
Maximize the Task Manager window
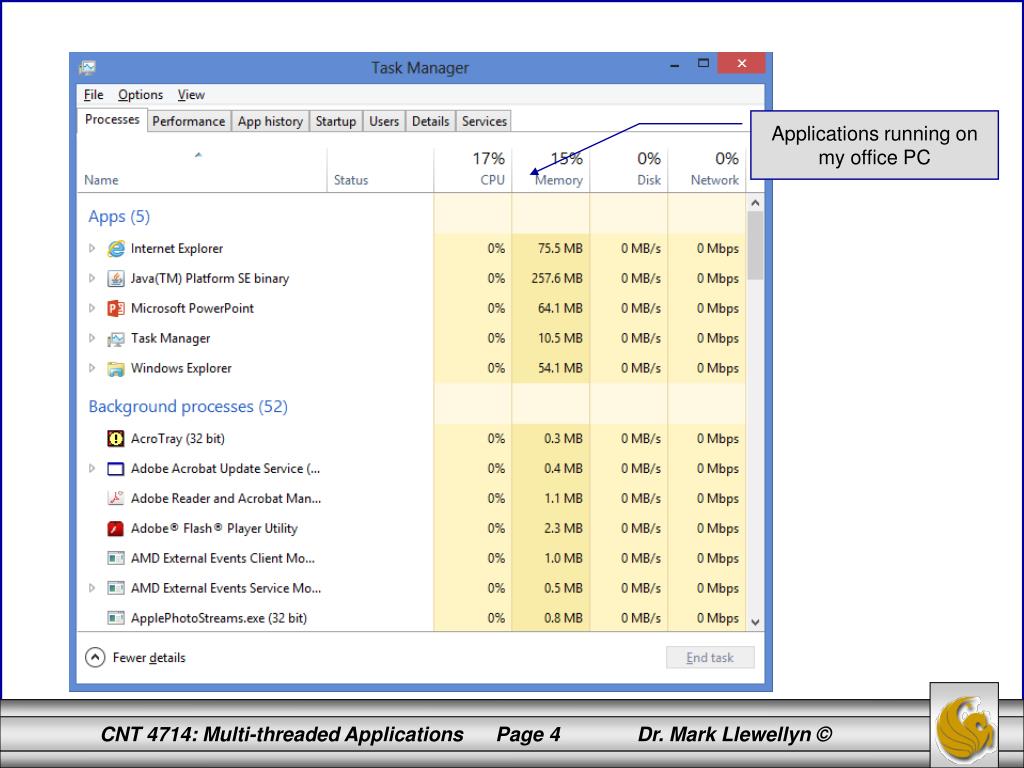703,63
